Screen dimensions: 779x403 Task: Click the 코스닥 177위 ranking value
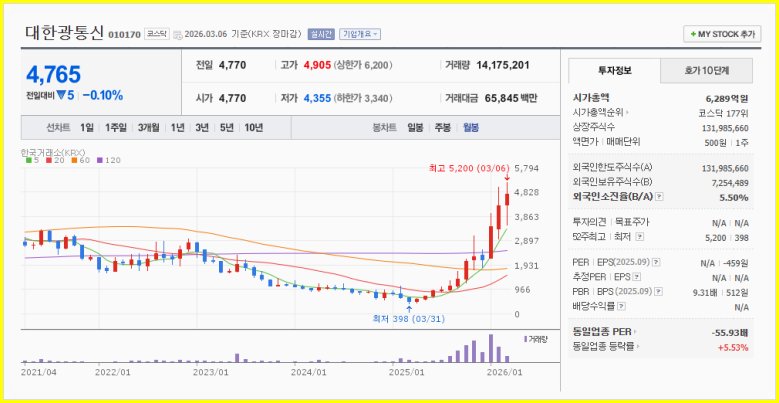(724, 112)
